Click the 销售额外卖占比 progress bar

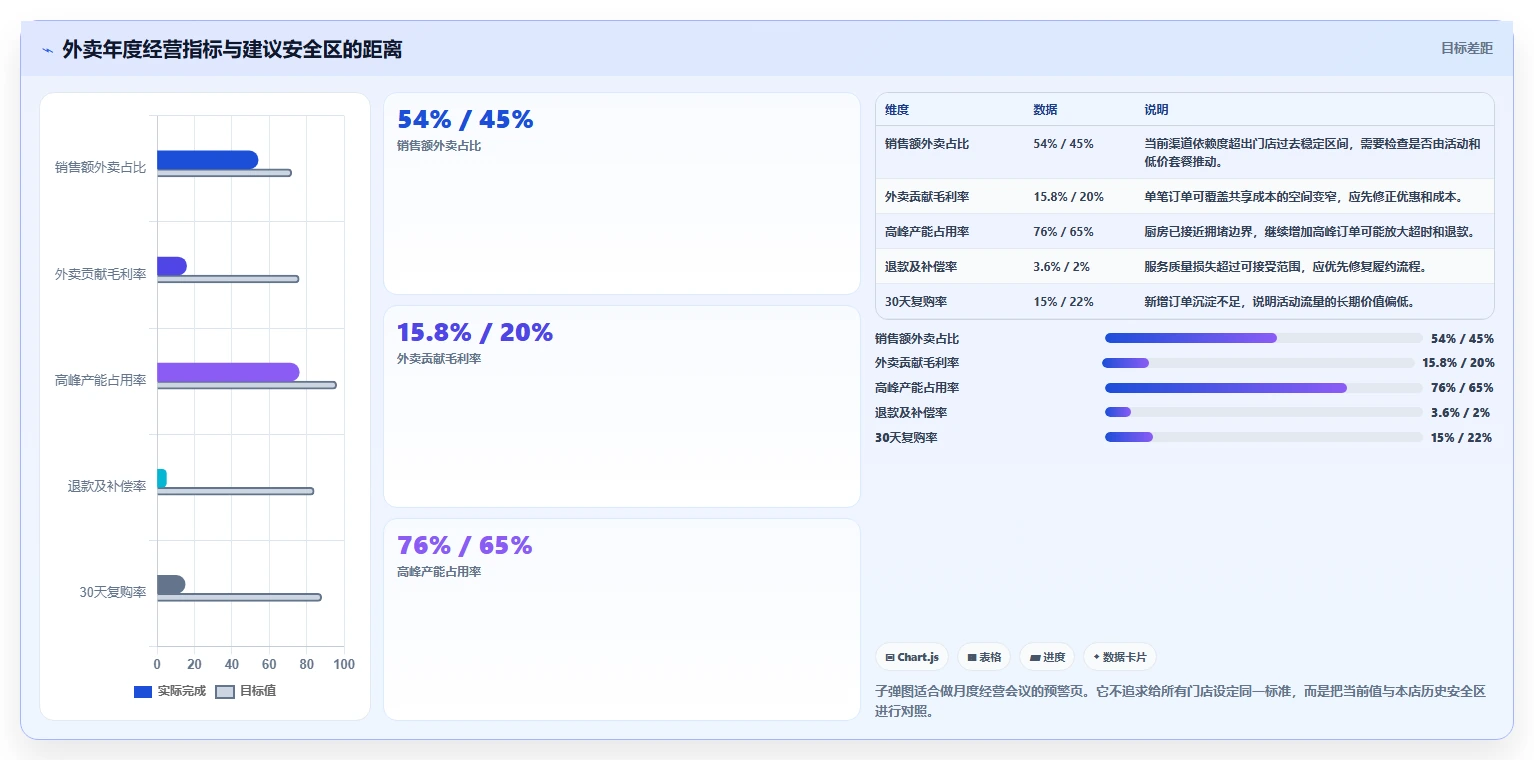[1263, 338]
